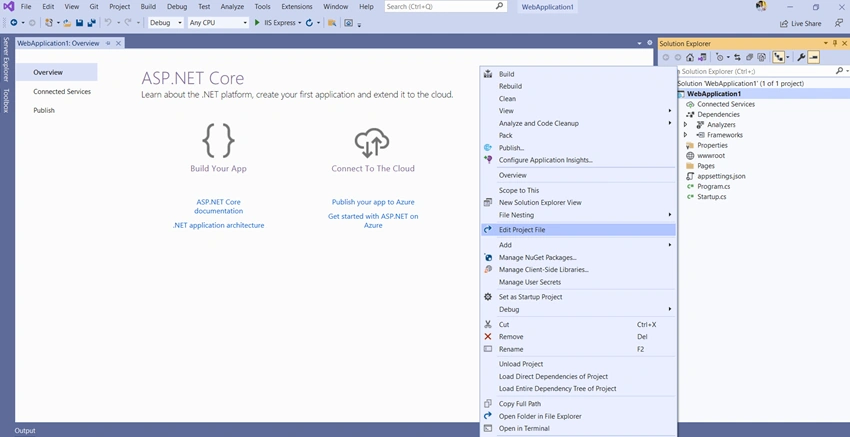The height and width of the screenshot is (437, 850).
Task: Open Solution Explorer search options dropdown
Action: pos(847,71)
